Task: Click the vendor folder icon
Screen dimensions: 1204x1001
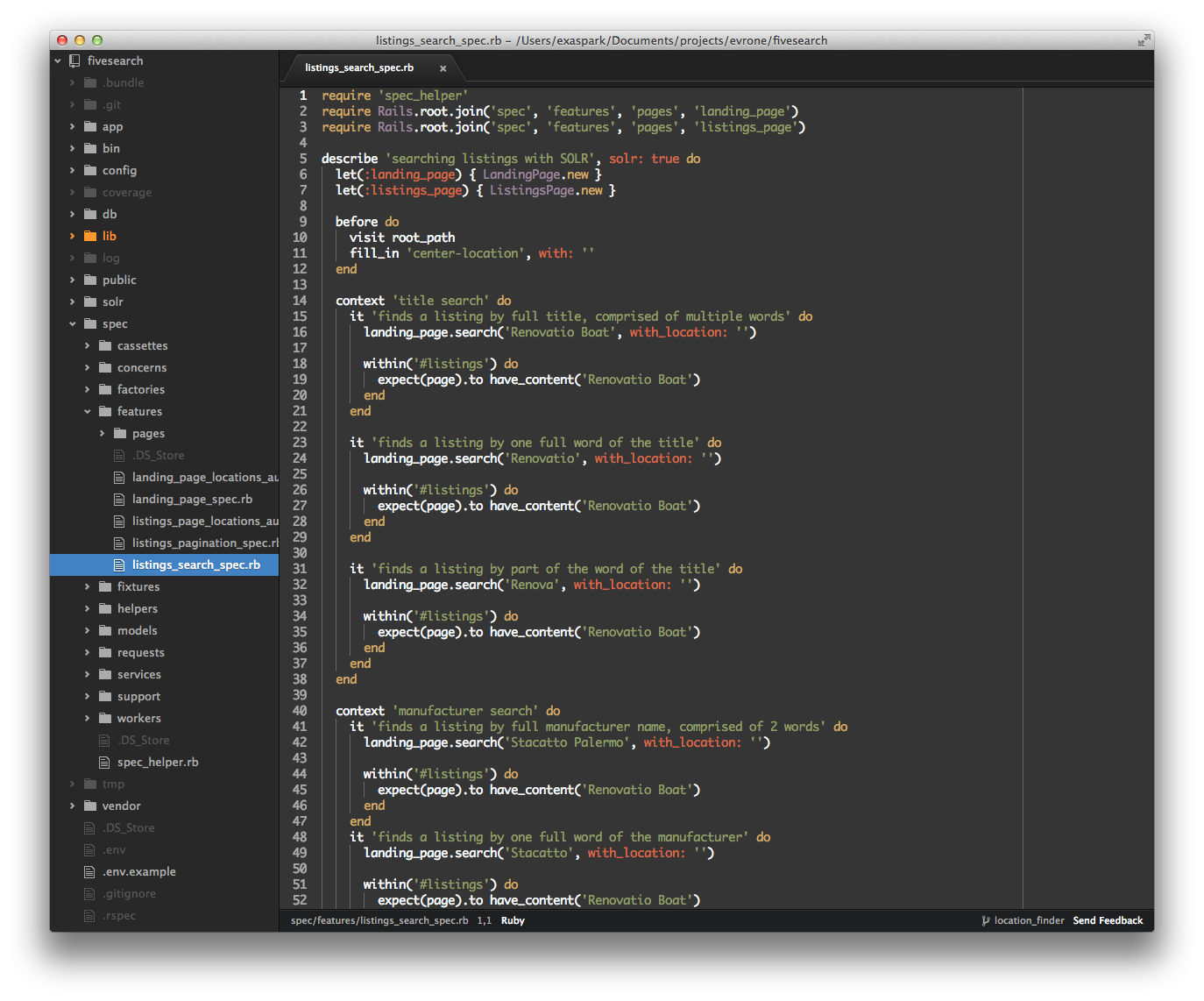Action: (x=90, y=806)
